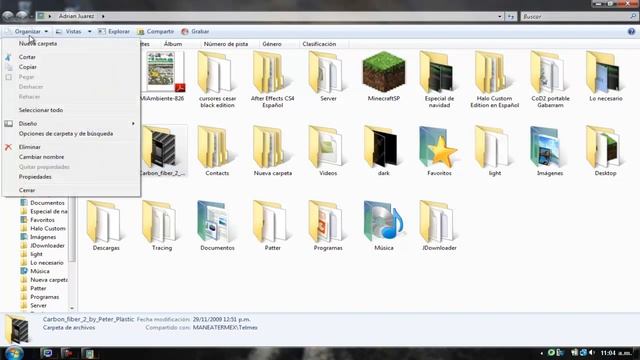Open Opciones de carpeta y de búsqueda
The width and height of the screenshot is (640, 360).
click(66, 133)
